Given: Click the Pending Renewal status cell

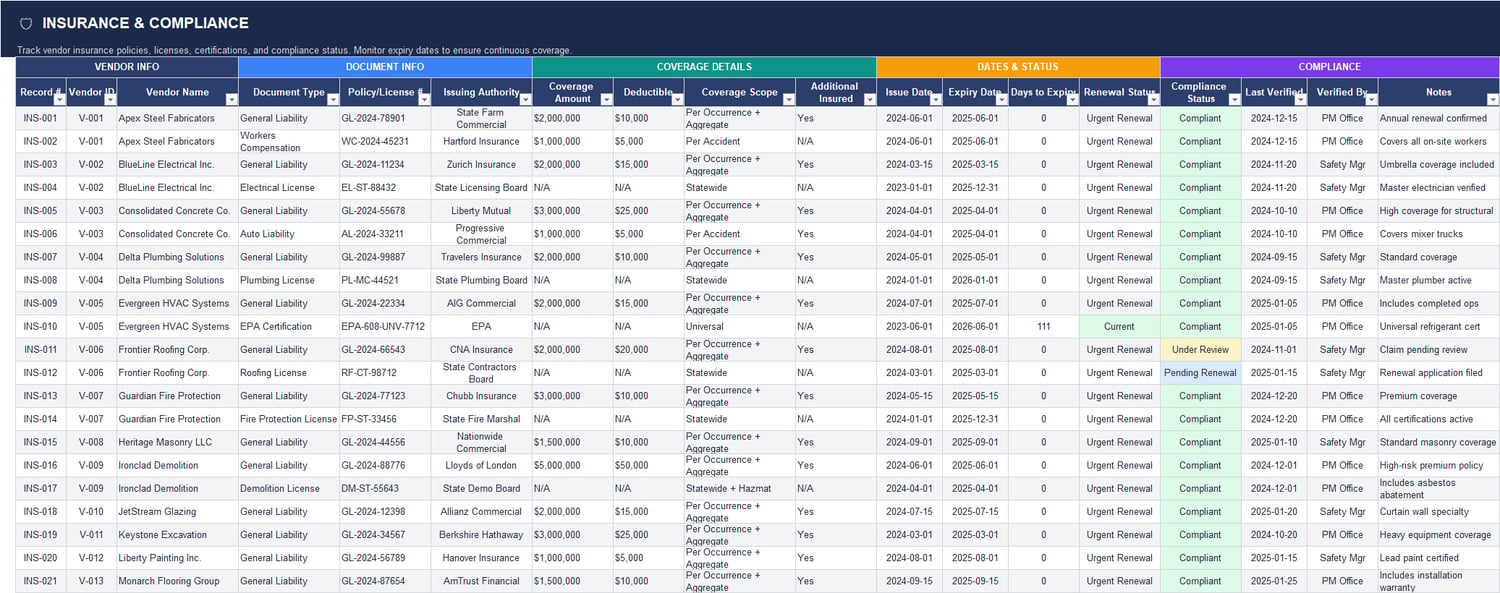Looking at the screenshot, I should point(1200,373).
